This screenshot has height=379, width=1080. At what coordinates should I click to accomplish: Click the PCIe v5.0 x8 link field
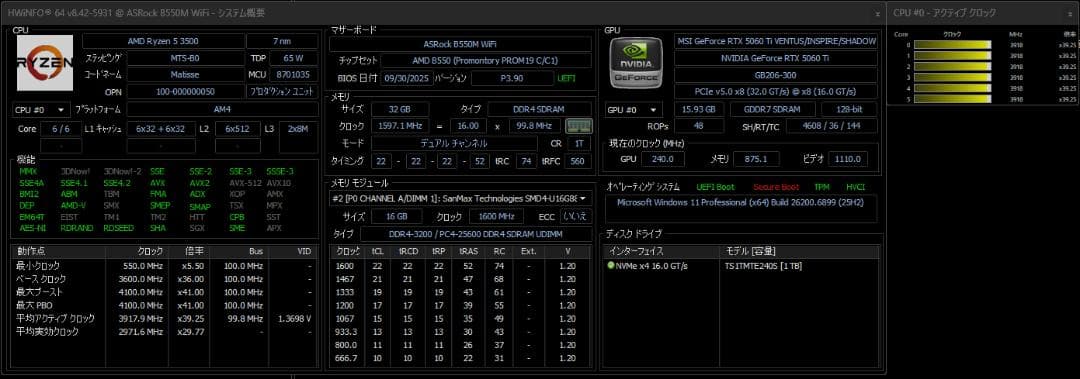click(x=776, y=91)
